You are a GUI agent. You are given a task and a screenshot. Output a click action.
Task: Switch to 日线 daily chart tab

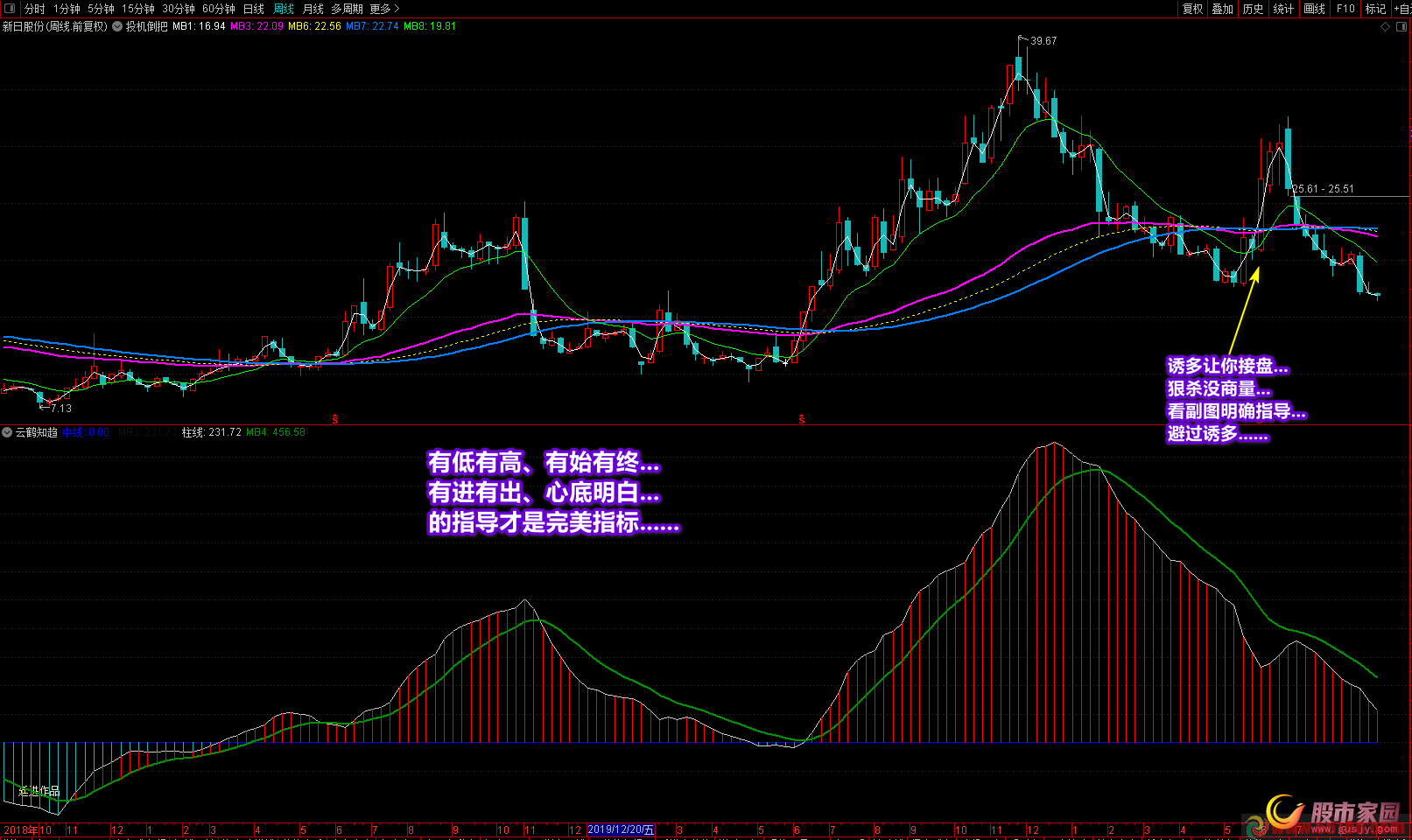coord(253,9)
